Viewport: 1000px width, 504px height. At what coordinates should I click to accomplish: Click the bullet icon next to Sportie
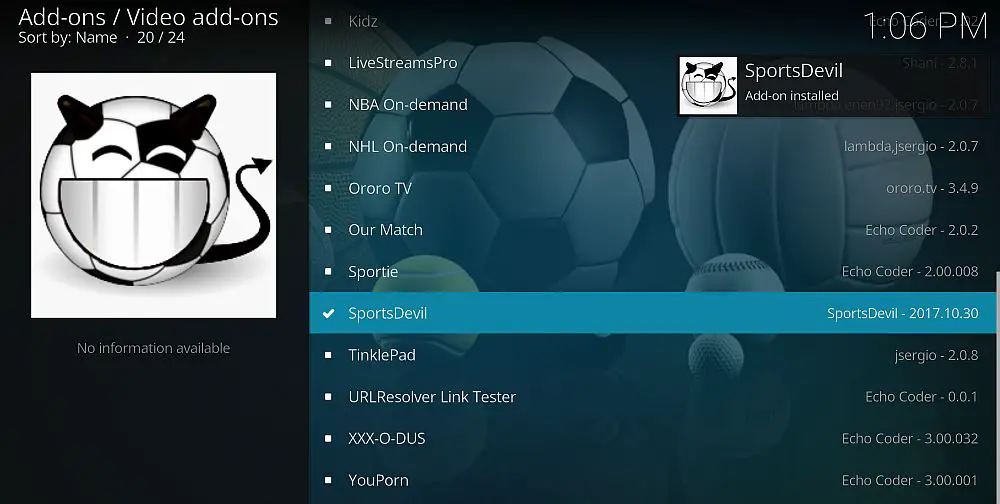click(x=328, y=272)
